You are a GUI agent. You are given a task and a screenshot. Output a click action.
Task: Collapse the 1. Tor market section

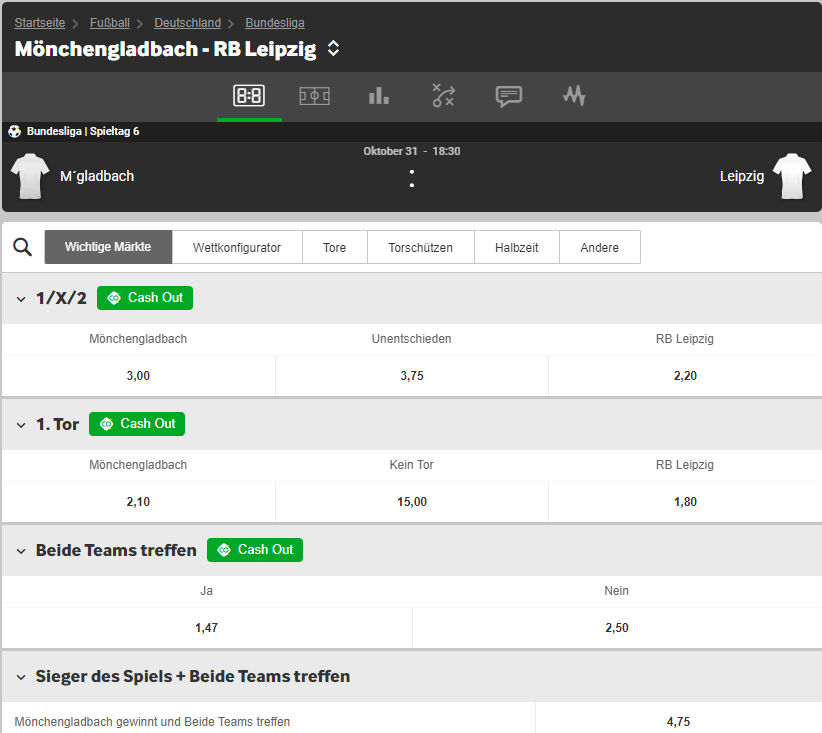(21, 425)
